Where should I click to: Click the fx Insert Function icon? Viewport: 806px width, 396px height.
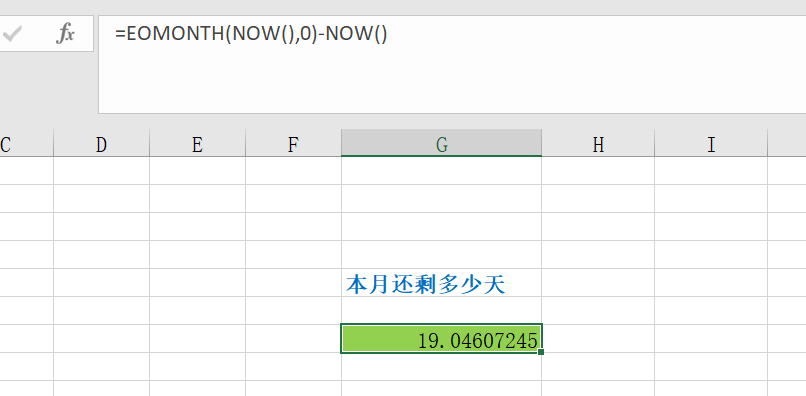coord(65,34)
